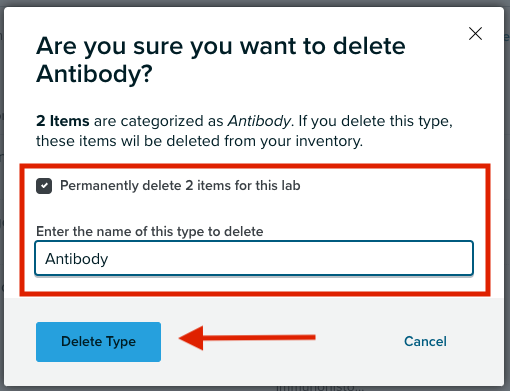The image size is (510, 391).
Task: Click the blue Delete Type button
Action: 98,342
